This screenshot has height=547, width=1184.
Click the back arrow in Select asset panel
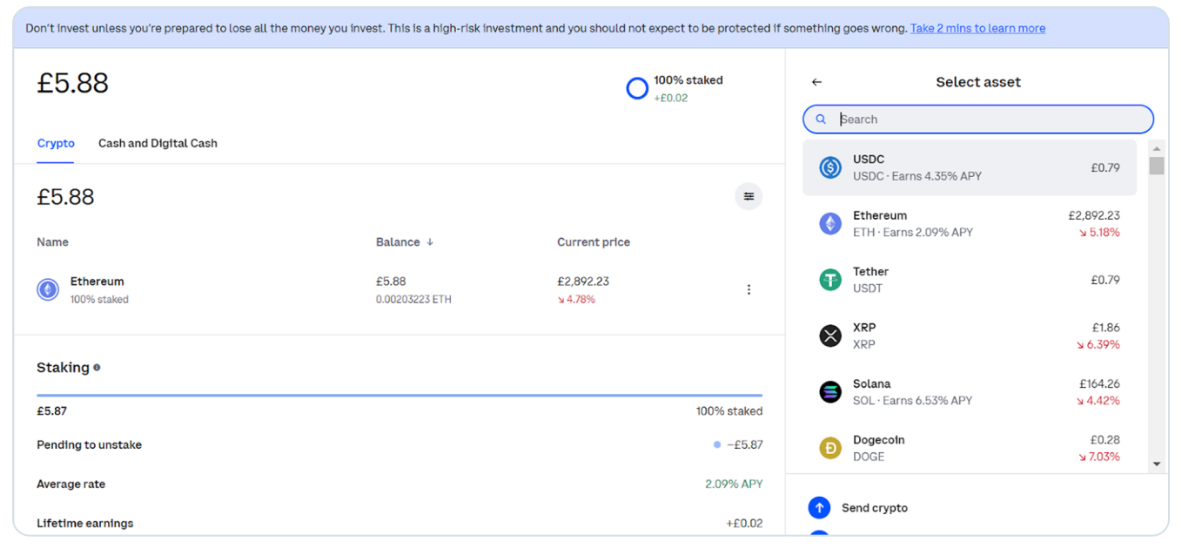817,82
